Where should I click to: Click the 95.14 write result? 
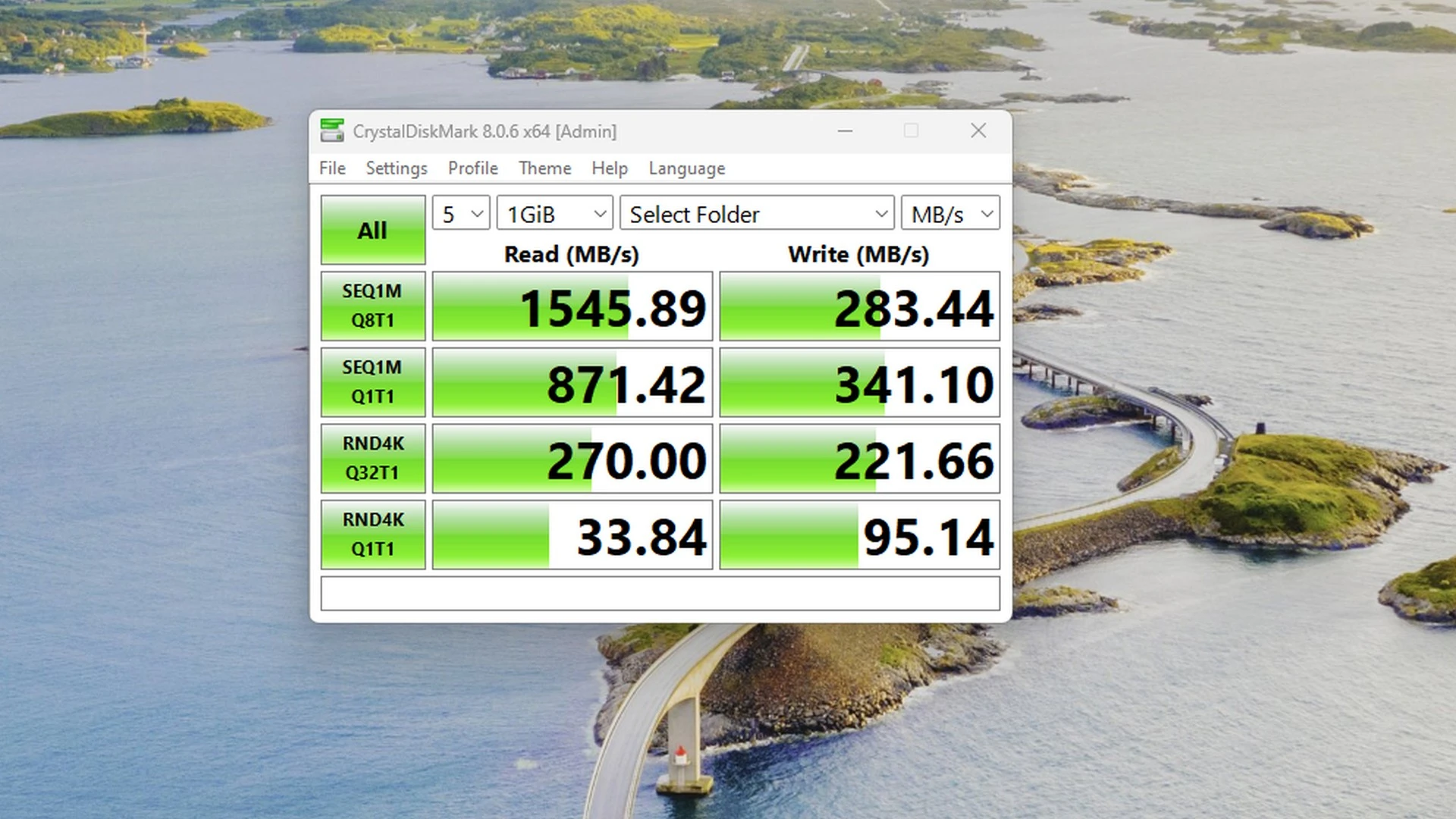859,535
